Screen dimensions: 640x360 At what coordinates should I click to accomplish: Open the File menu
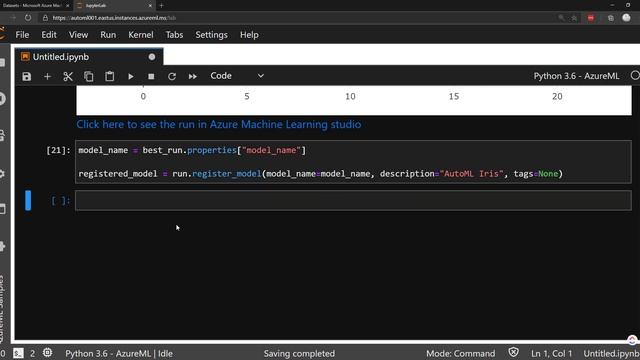22,35
